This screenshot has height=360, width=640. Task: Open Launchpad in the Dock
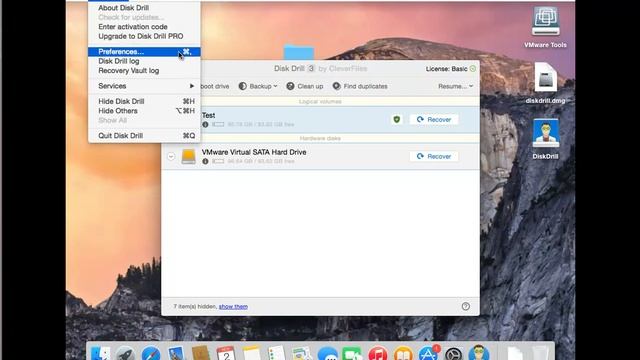(x=125, y=353)
